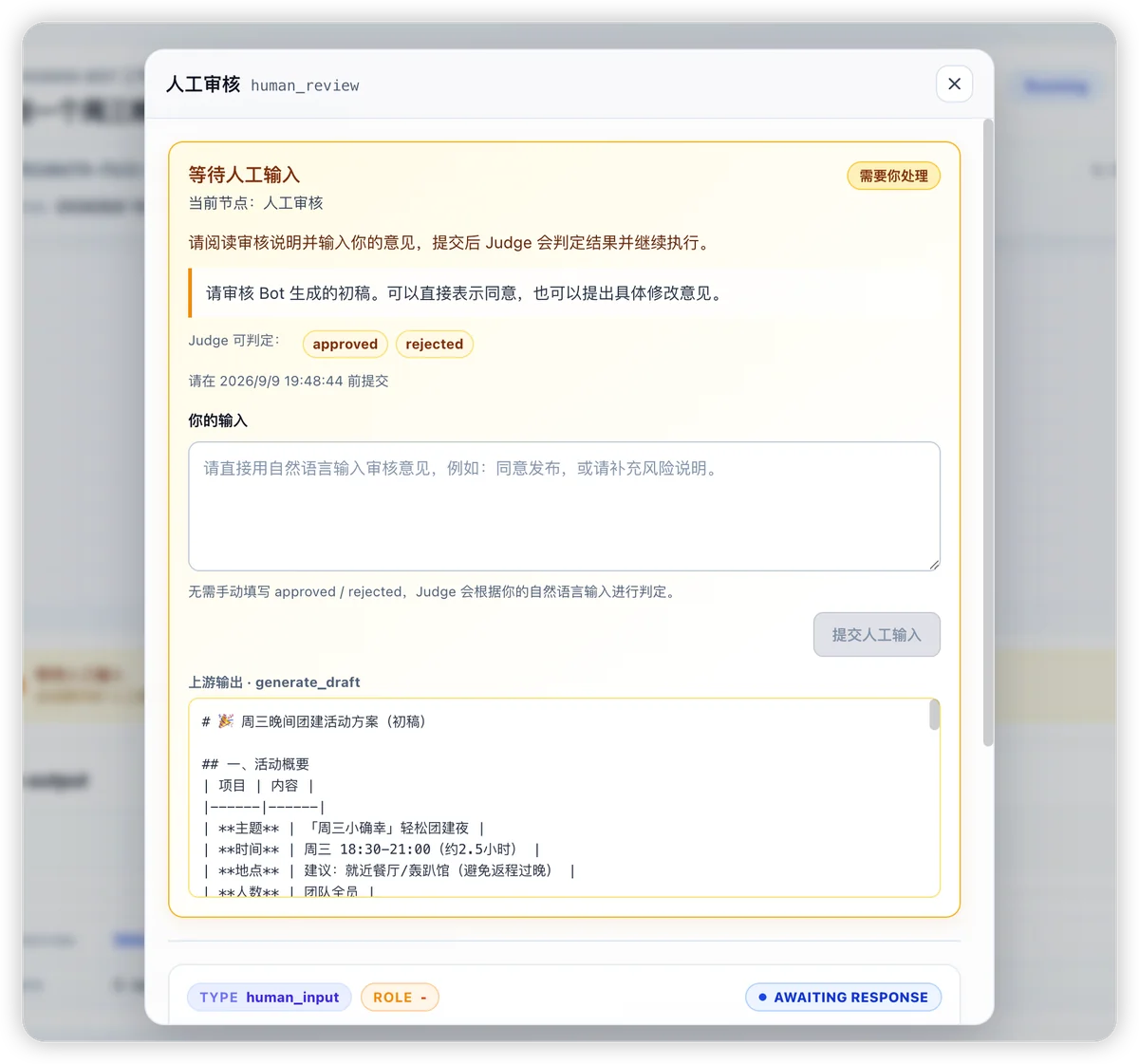The image size is (1139, 1064).
Task: Click the Judge 可判定 label
Action: [x=234, y=340]
